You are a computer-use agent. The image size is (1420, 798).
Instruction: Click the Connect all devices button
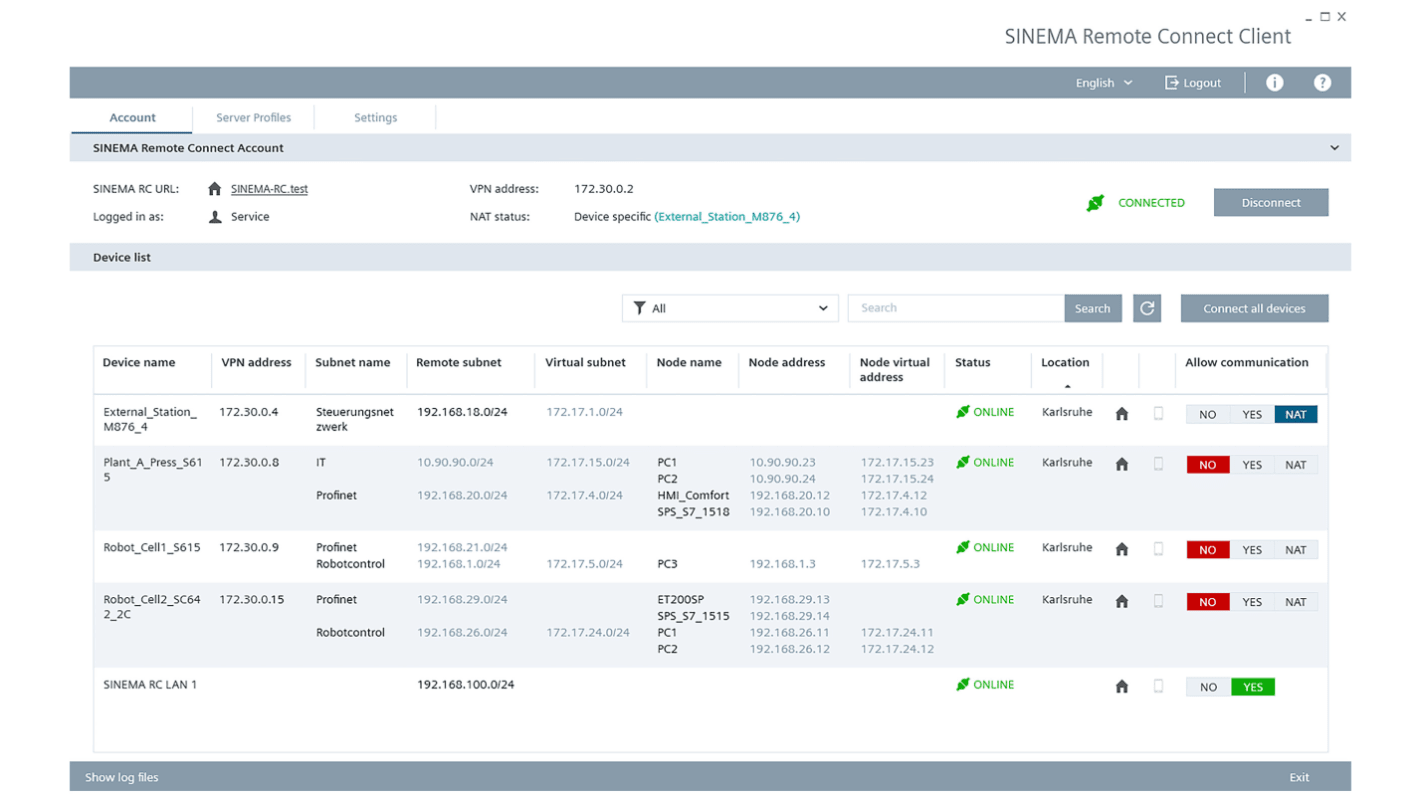(x=1254, y=308)
